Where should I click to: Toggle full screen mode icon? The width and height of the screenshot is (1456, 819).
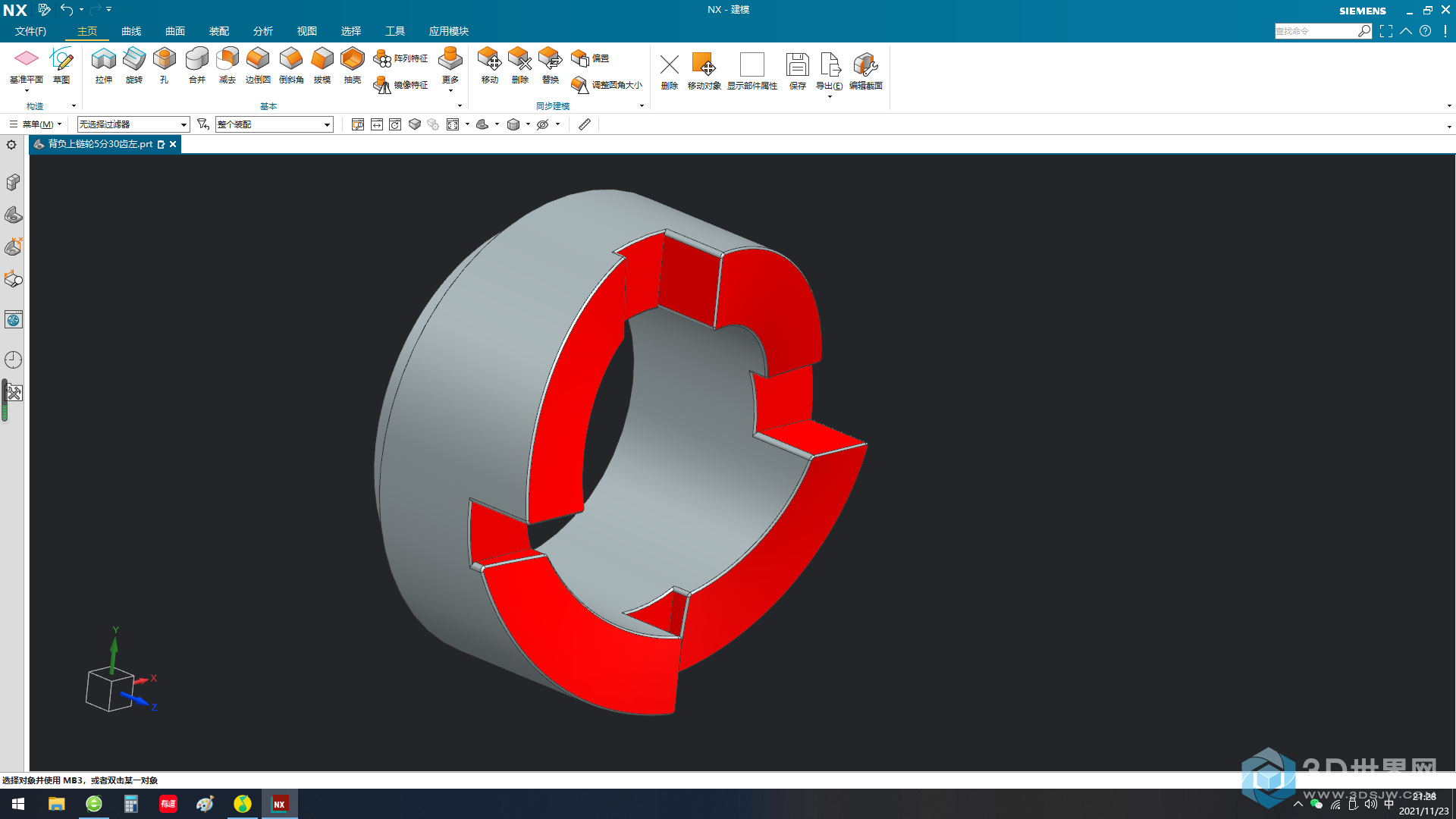1386,31
